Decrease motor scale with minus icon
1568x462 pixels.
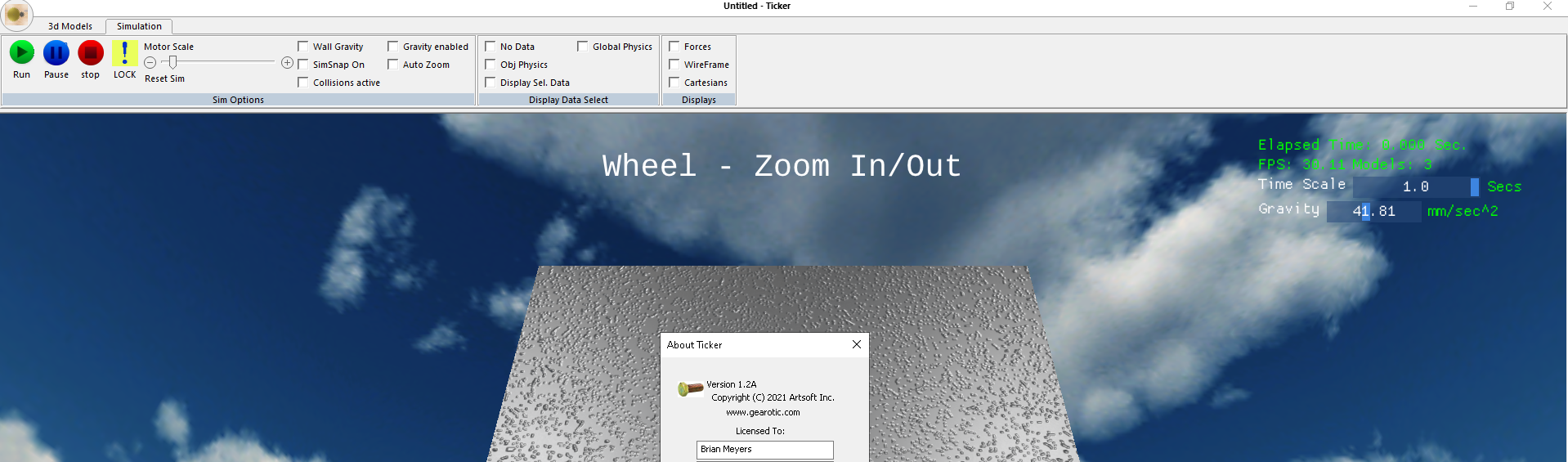(x=150, y=63)
